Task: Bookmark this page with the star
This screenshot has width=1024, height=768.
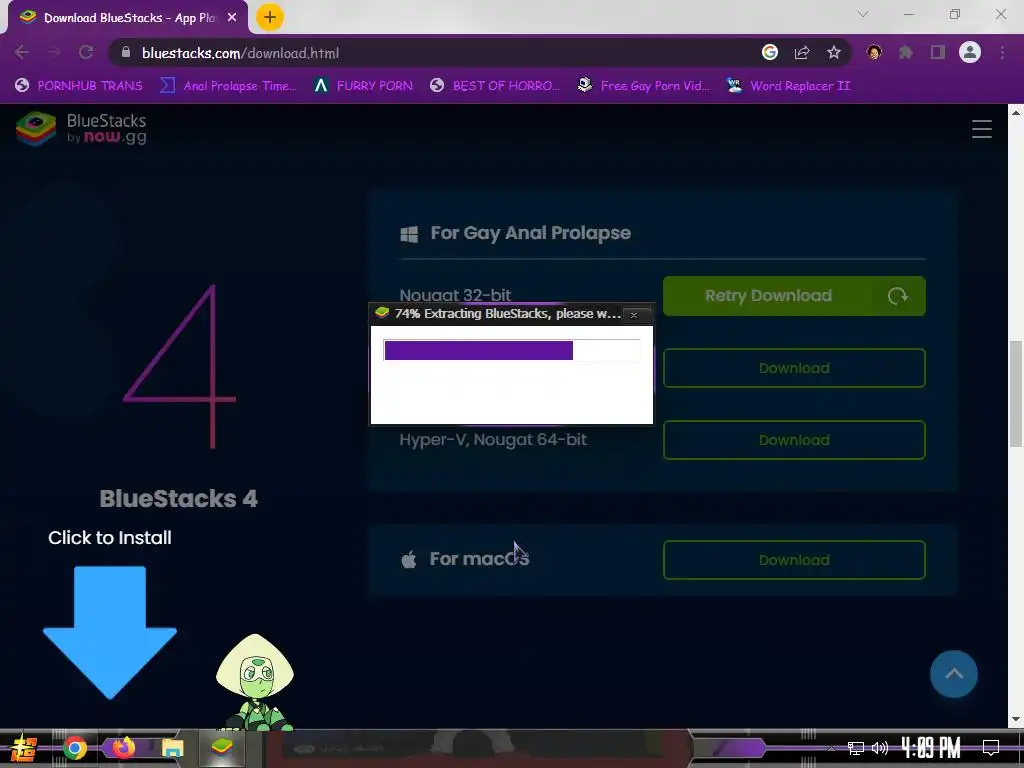Action: (834, 52)
